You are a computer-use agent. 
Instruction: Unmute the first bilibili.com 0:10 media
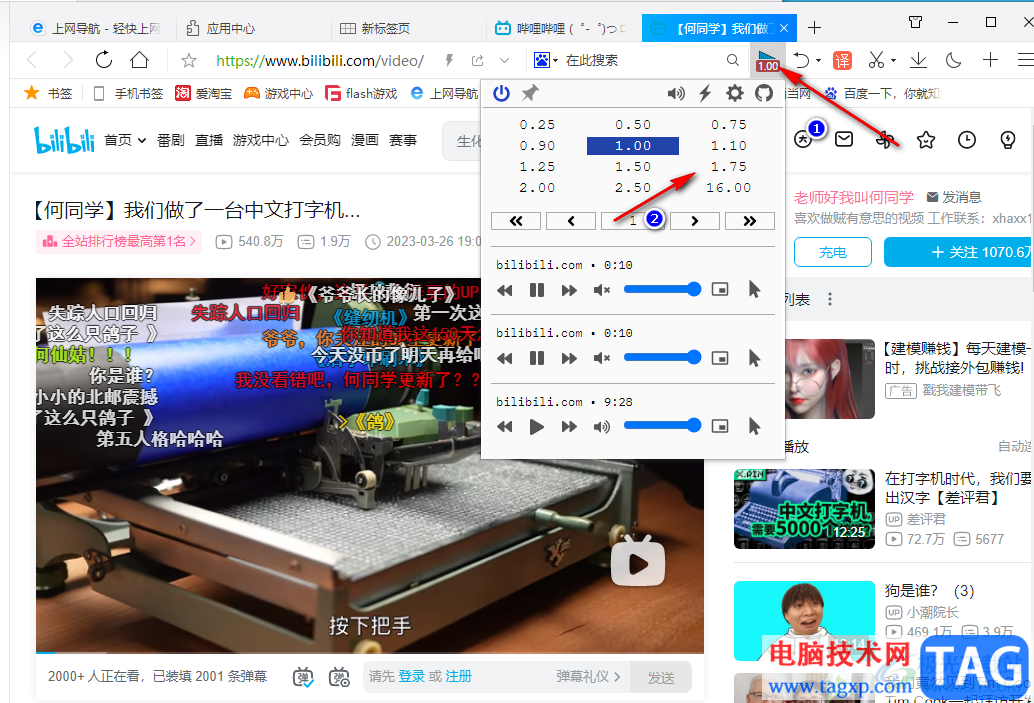coord(601,290)
